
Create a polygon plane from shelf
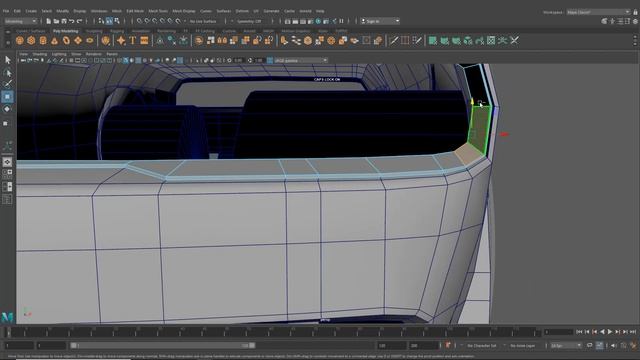[x=78, y=40]
